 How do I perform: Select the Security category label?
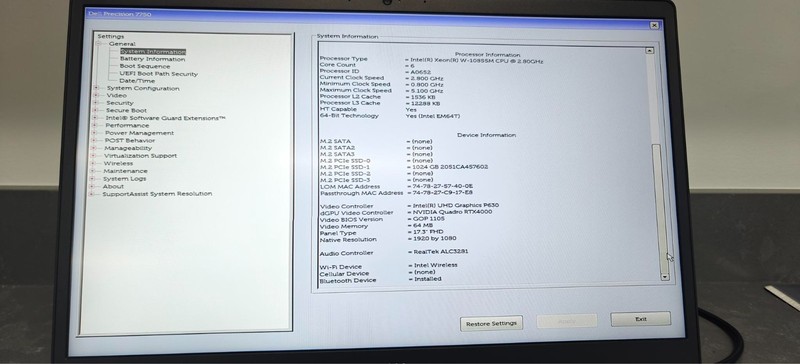point(119,103)
